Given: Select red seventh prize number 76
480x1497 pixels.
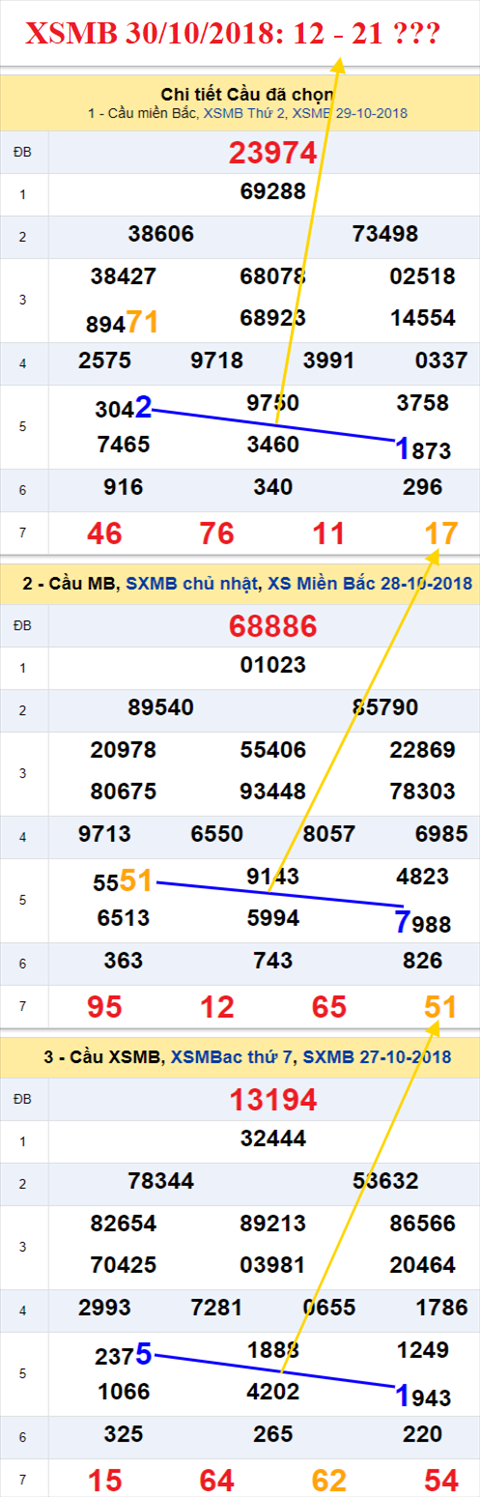Looking at the screenshot, I should click(217, 533).
